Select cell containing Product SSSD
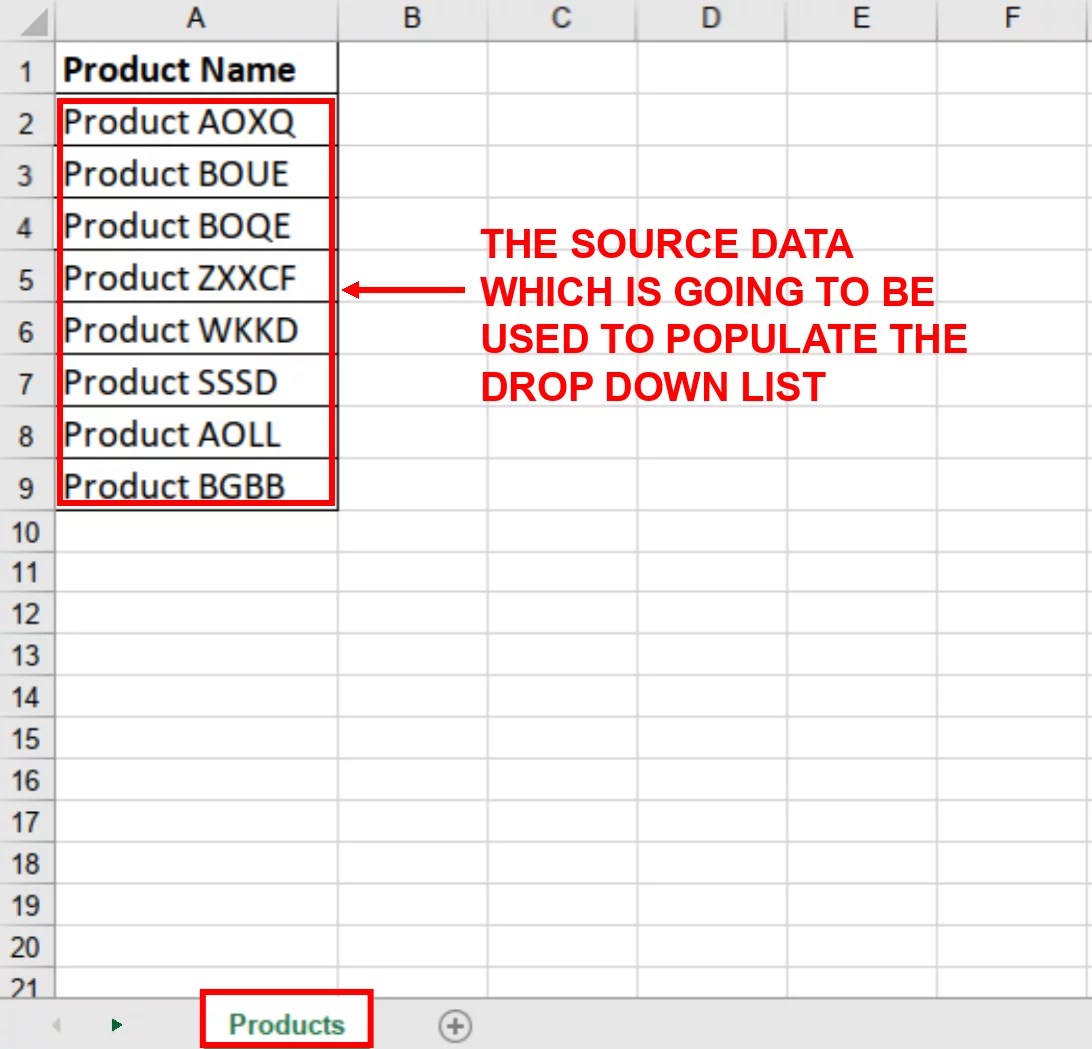The width and height of the screenshot is (1092, 1049). (197, 382)
